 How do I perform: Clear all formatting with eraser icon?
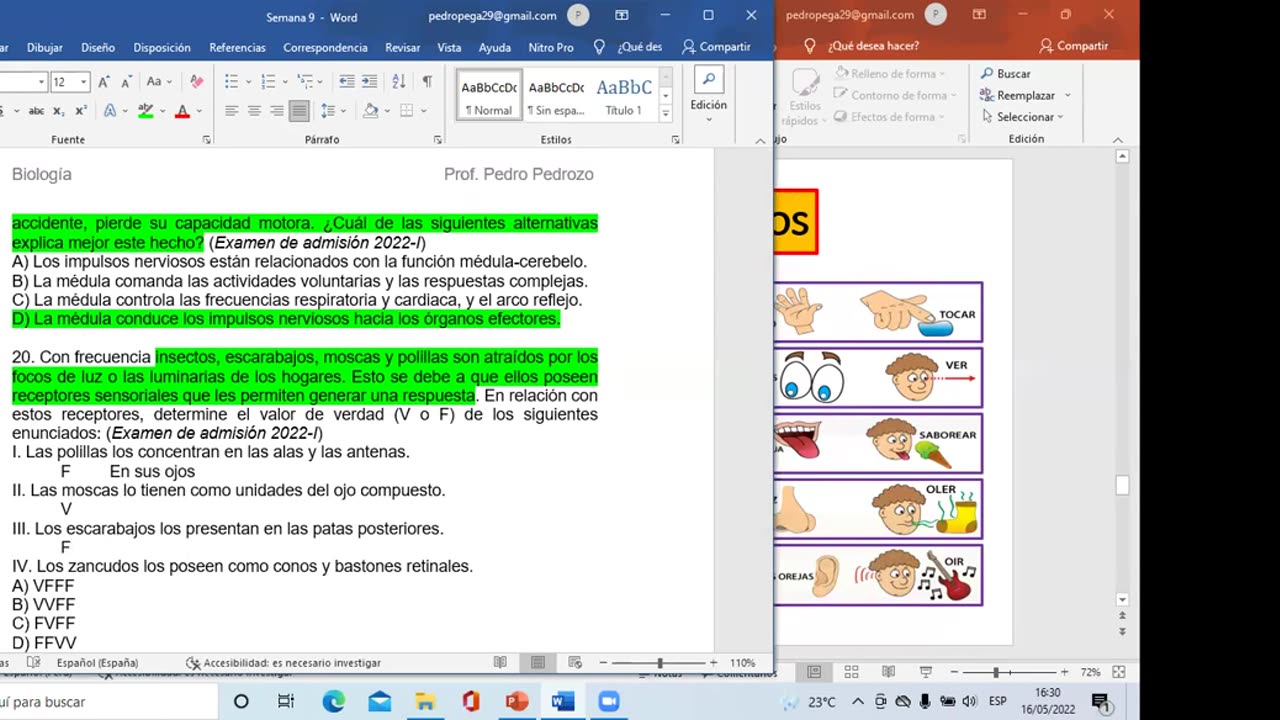(196, 81)
